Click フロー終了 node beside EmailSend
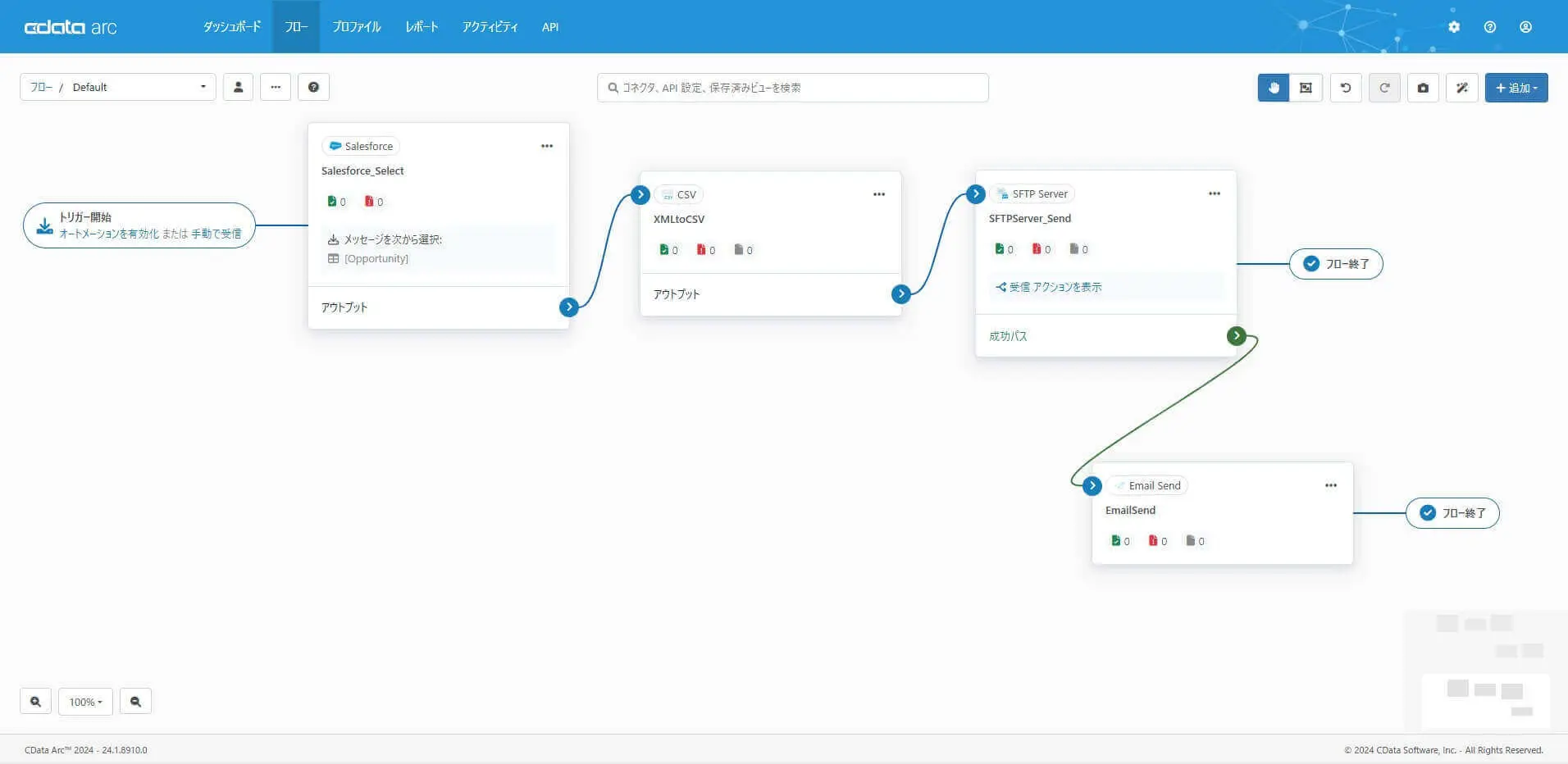Image resolution: width=1568 pixels, height=764 pixels. click(x=1452, y=513)
